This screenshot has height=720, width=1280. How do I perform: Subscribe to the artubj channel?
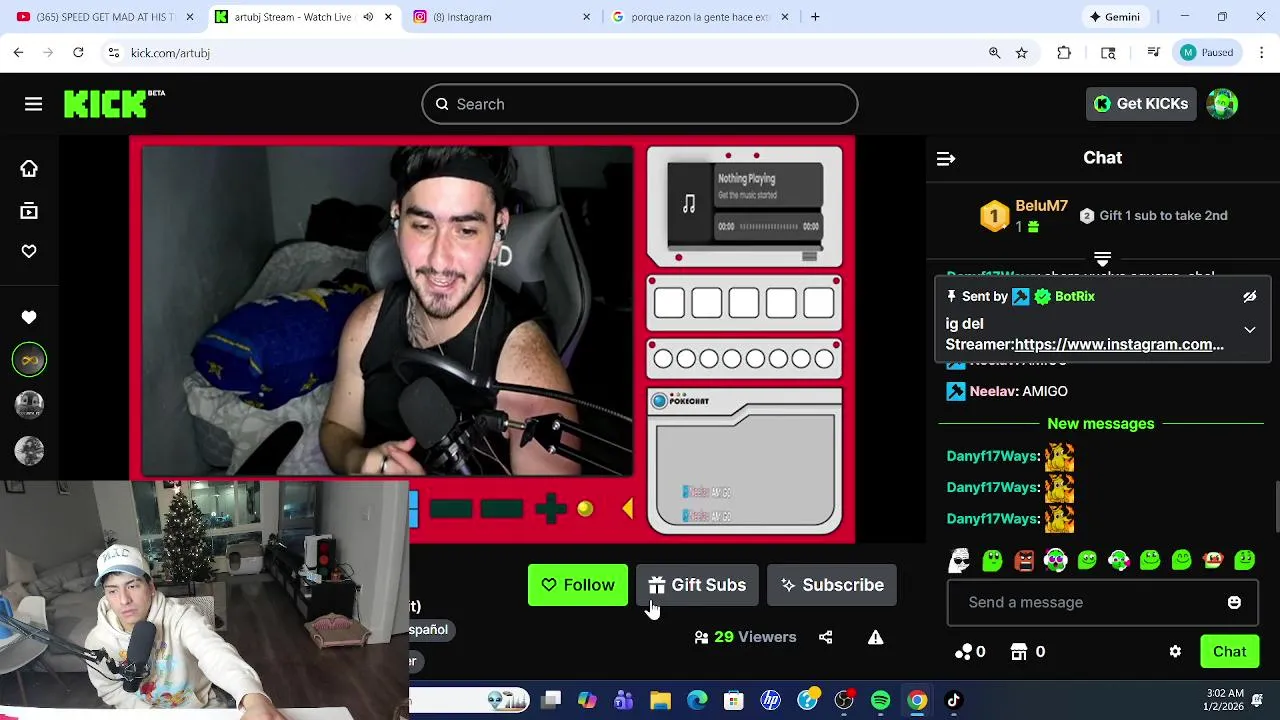[x=832, y=585]
